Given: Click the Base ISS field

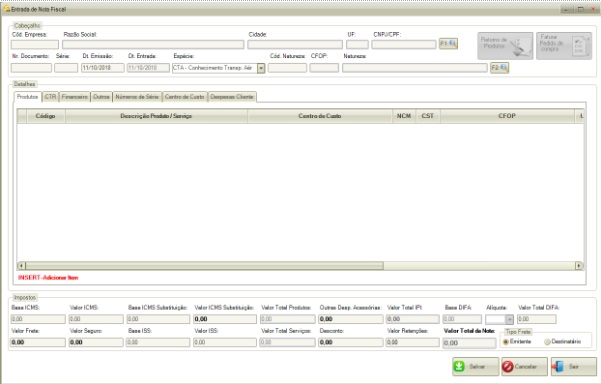Looking at the screenshot, I should pos(158,342).
